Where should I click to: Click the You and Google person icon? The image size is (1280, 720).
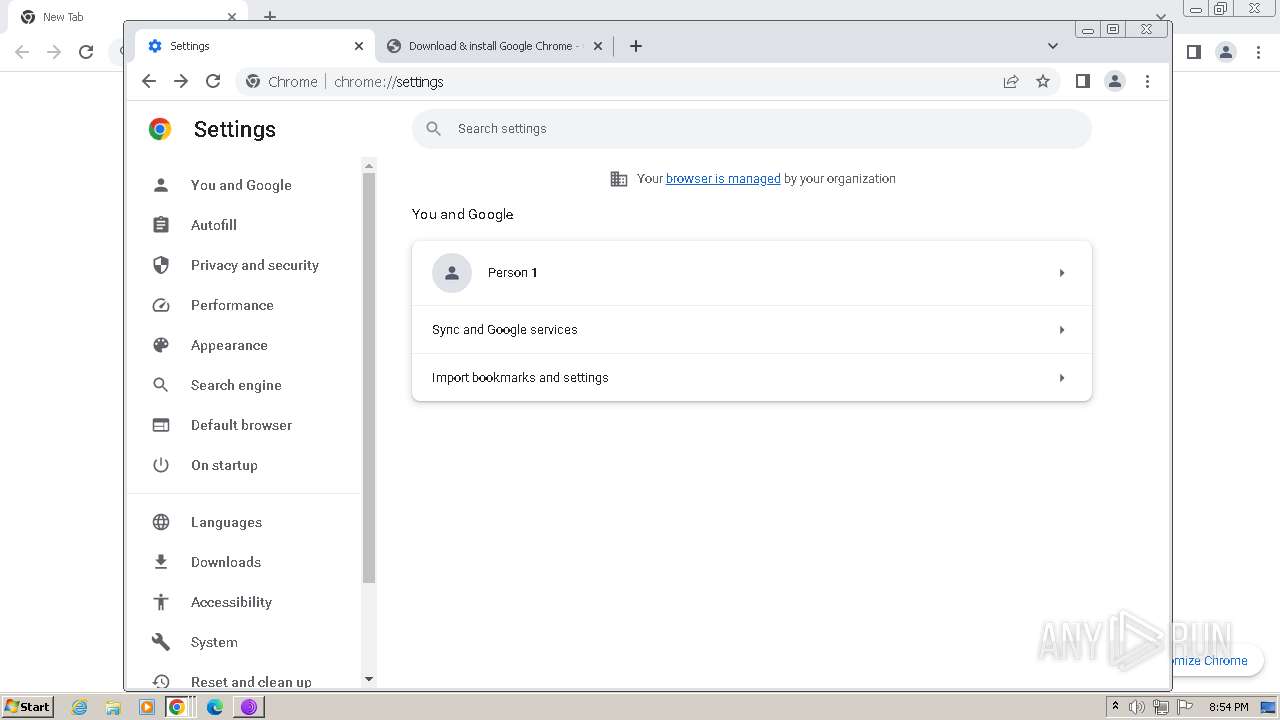(x=160, y=185)
